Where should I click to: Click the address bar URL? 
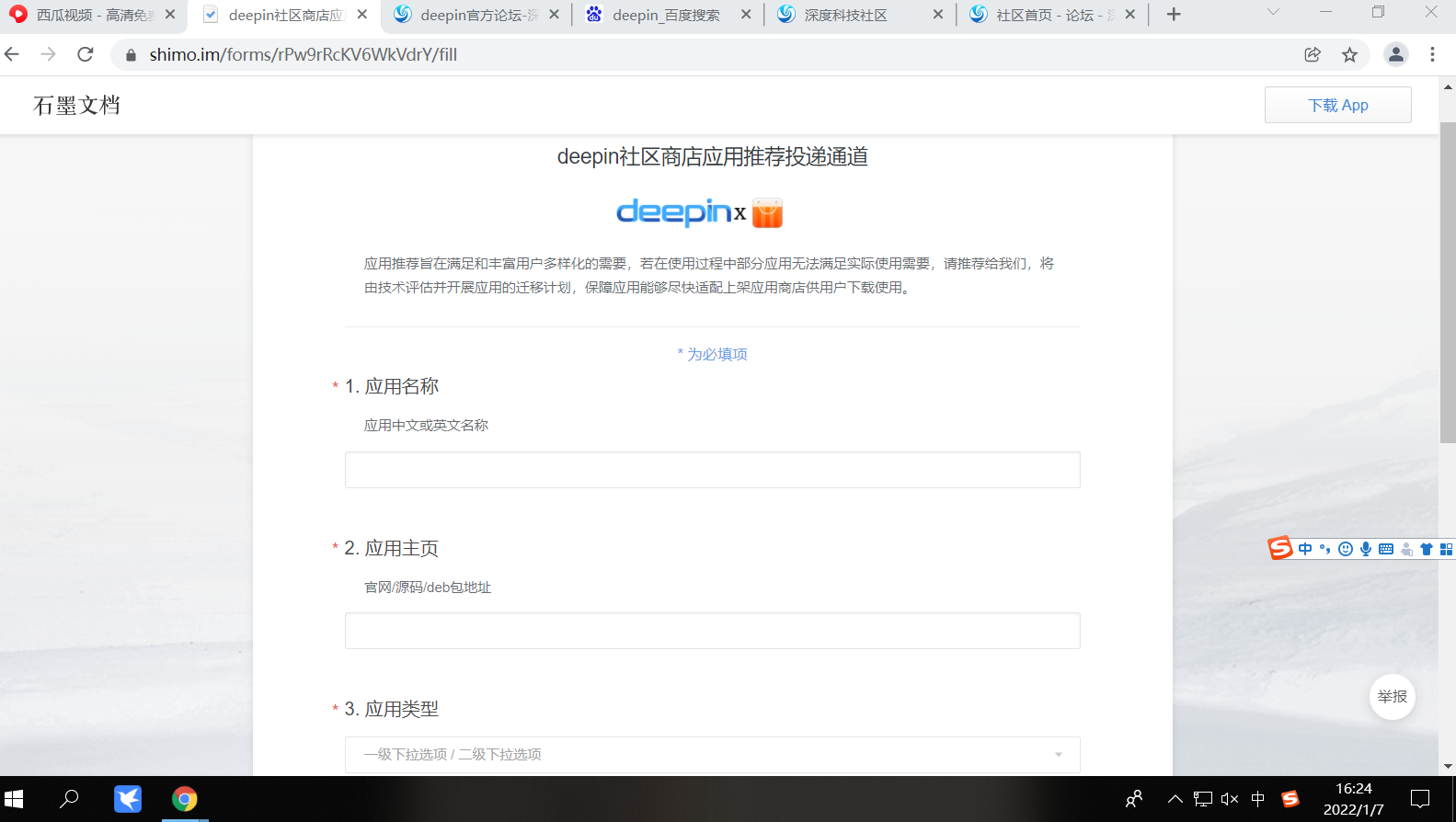click(x=304, y=55)
